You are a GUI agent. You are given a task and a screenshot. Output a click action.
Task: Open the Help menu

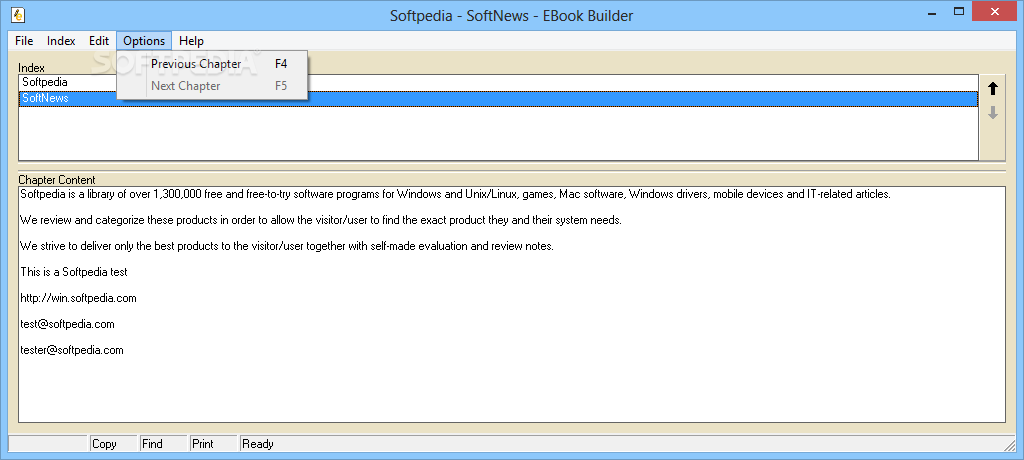[x=191, y=41]
